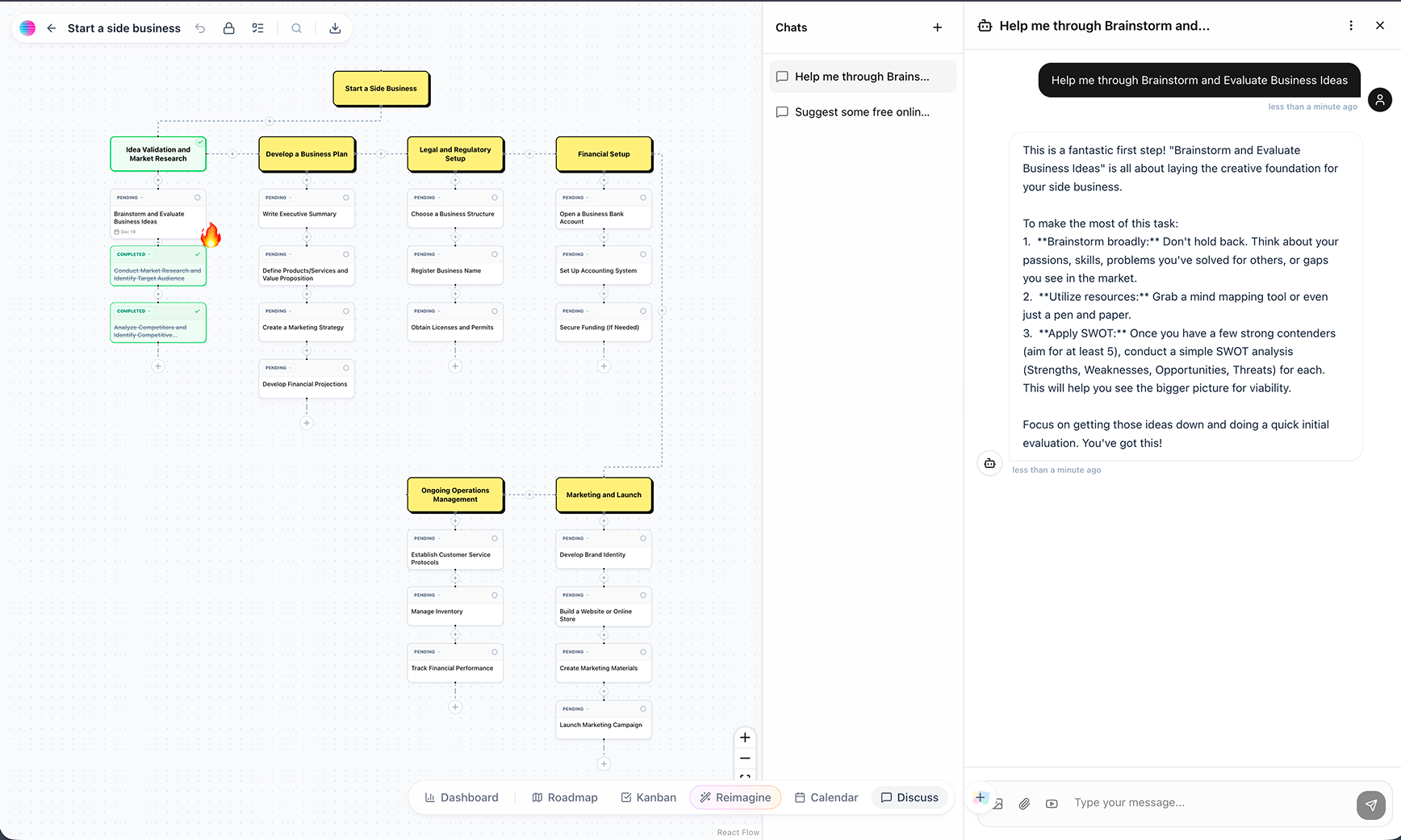Screen dimensions: 1401x840
Task: Click the robot avatar next to the AI reply
Action: 989,463
